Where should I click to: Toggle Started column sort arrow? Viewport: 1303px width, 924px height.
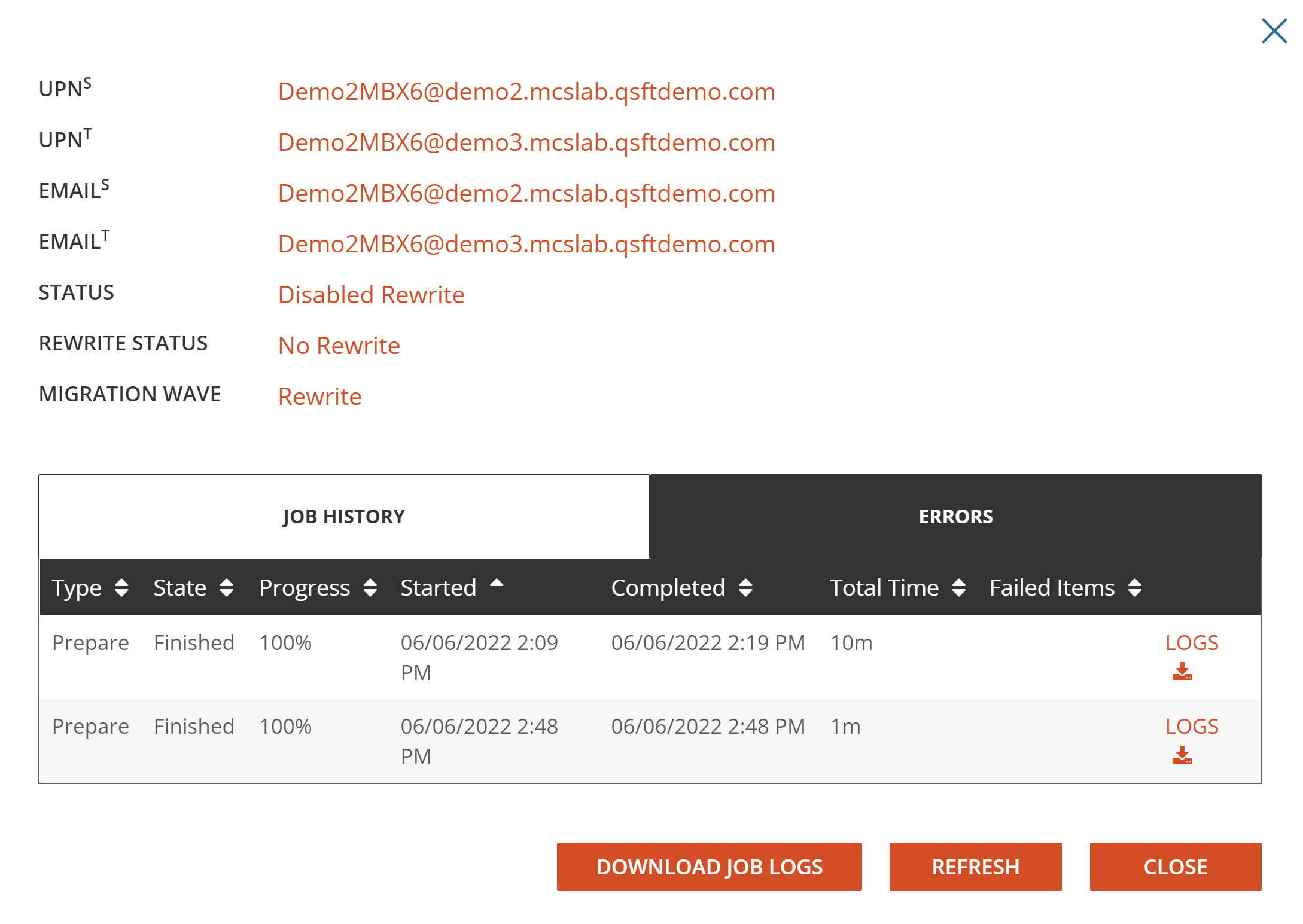[497, 584]
